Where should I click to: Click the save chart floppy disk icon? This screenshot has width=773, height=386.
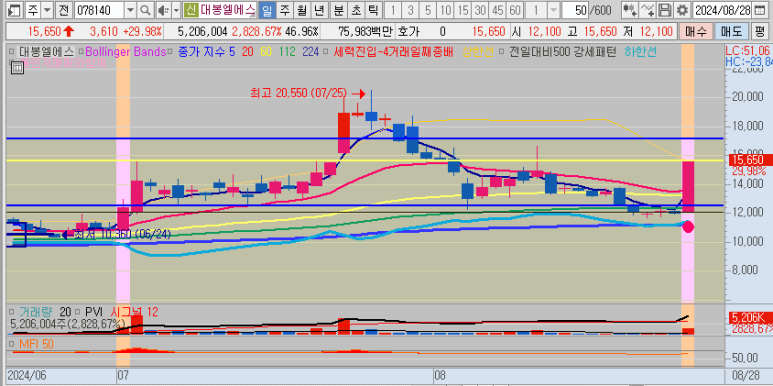[x=666, y=9]
